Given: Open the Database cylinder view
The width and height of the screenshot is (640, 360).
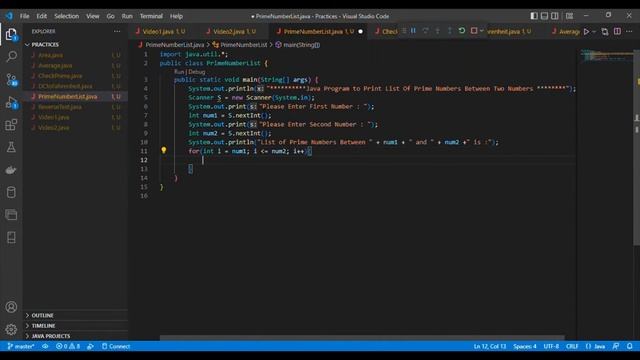Looking at the screenshot, I should 11,192.
